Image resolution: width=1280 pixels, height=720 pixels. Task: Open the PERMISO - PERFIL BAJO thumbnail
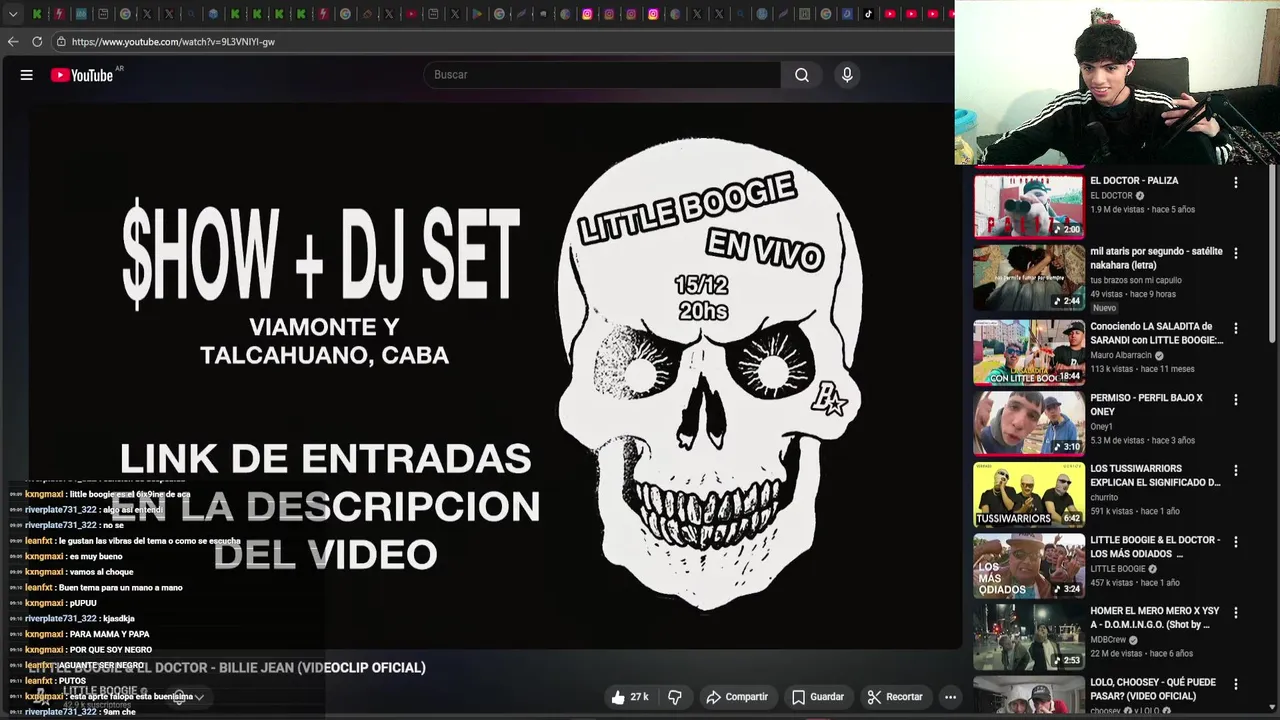1029,423
